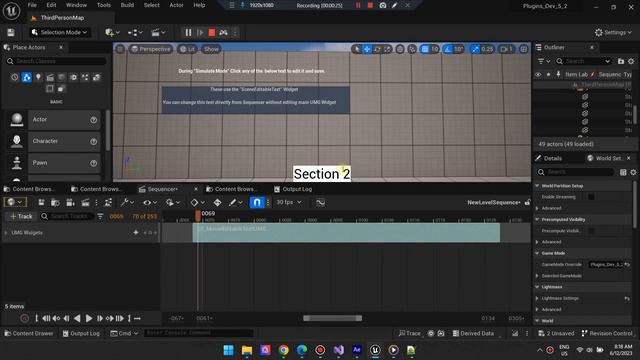The width and height of the screenshot is (640, 360).
Task: Click the Sequencer playhead at frame 0069
Action: 198,215
